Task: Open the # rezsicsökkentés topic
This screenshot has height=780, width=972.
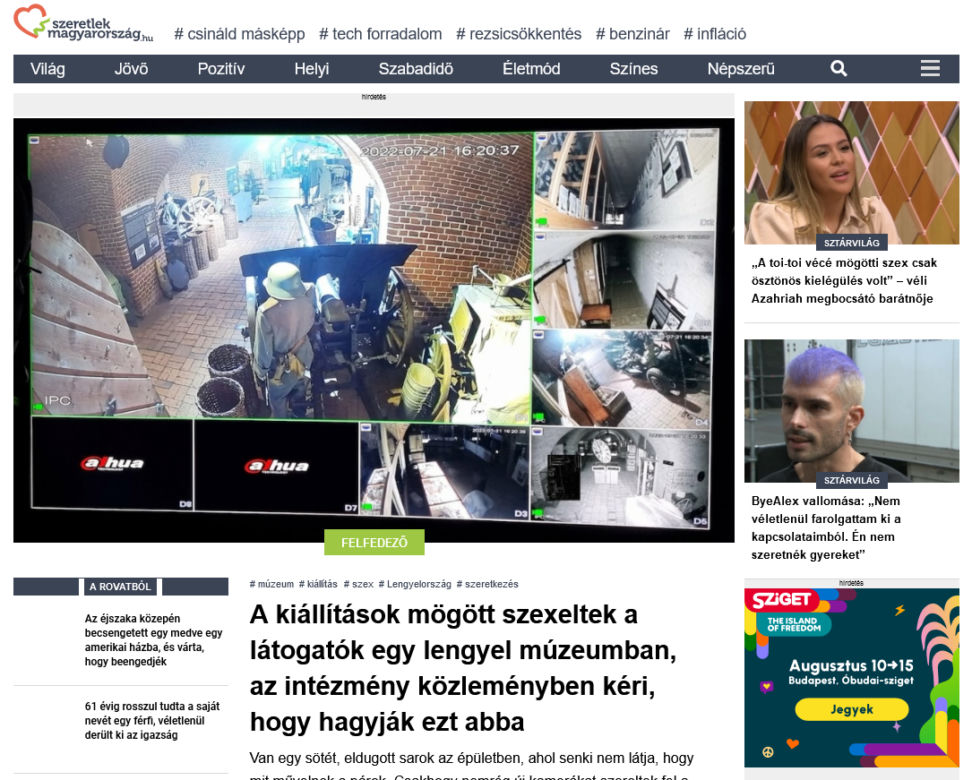Action: pyautogui.click(x=519, y=34)
